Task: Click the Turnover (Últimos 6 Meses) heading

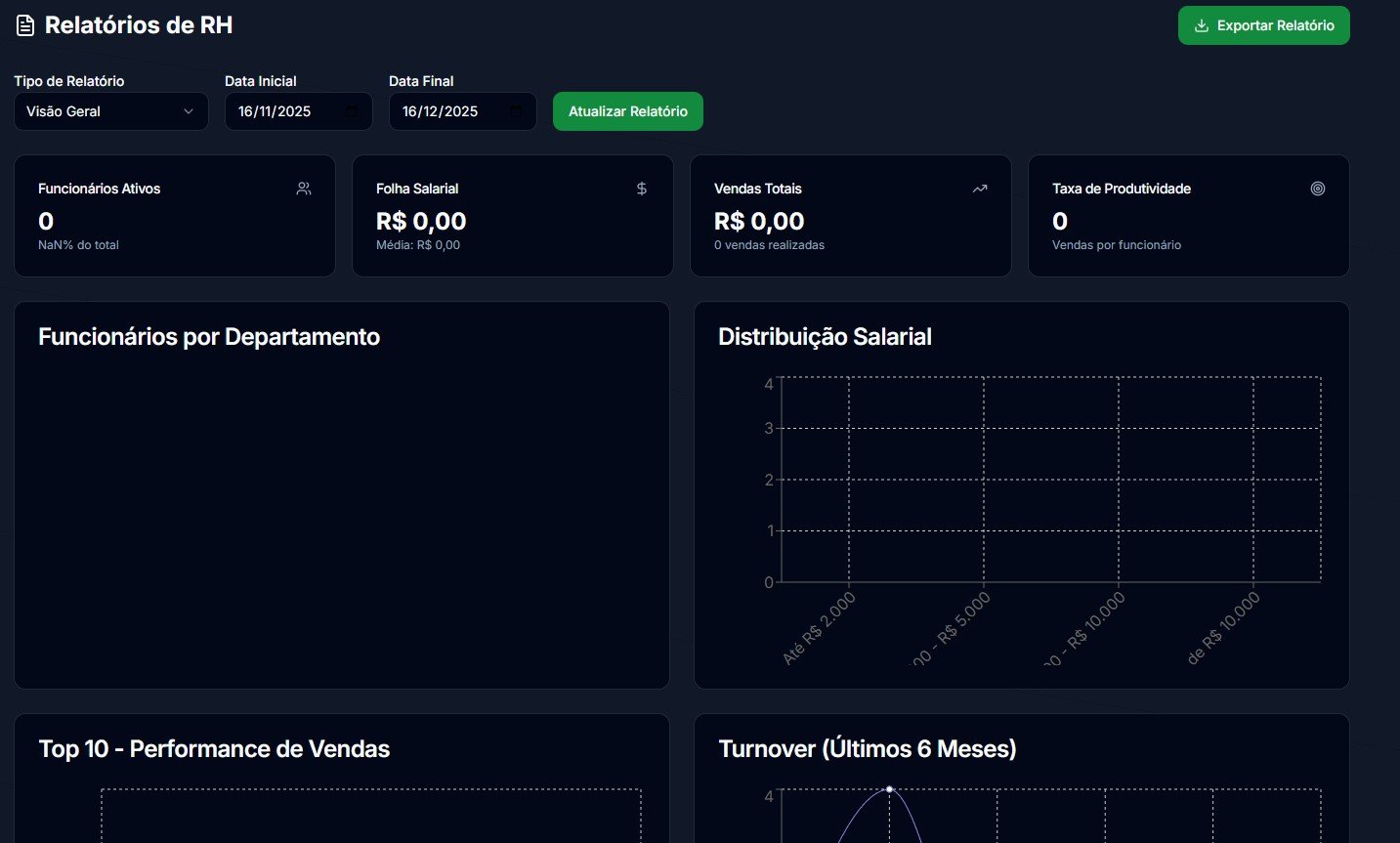Action: tap(868, 749)
